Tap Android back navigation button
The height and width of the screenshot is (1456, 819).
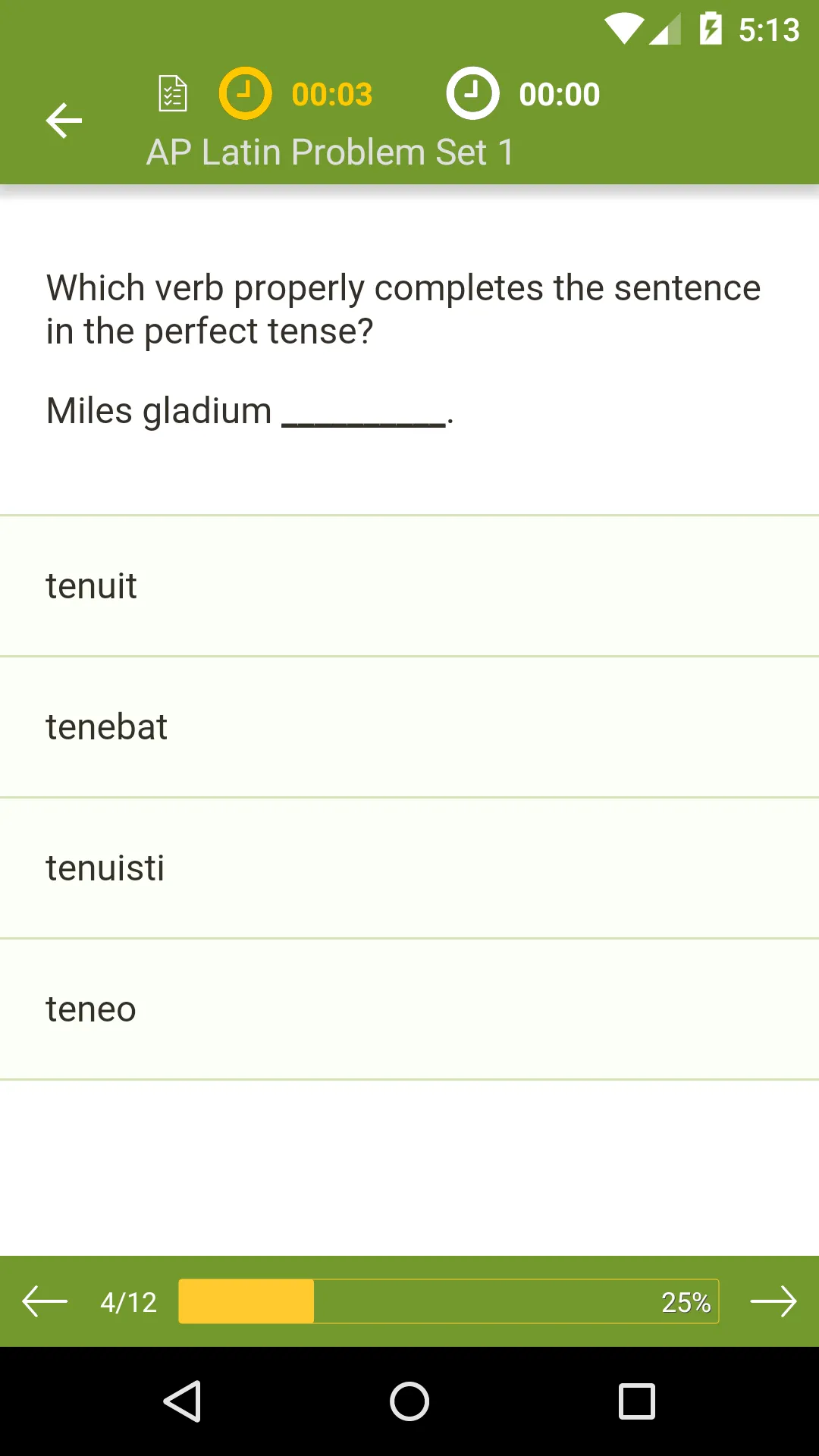183,1401
